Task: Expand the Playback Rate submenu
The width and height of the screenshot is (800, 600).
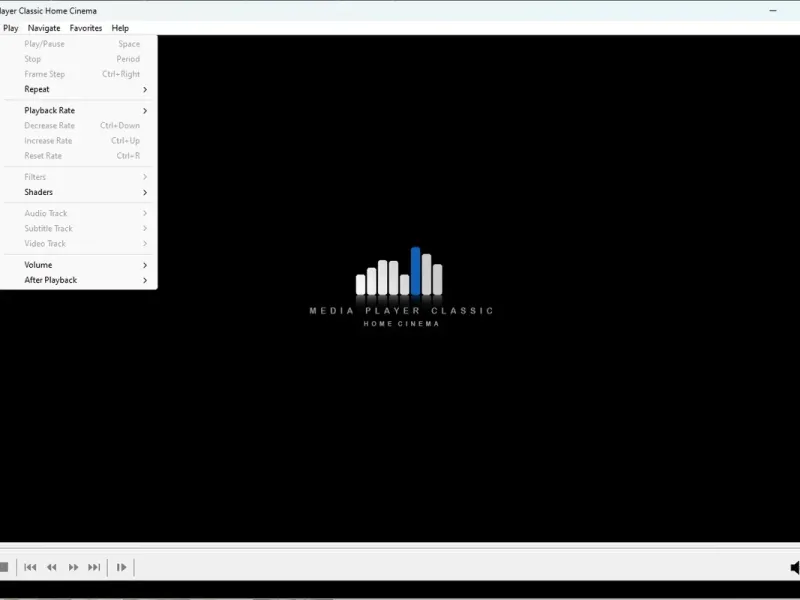Action: pyautogui.click(x=79, y=110)
